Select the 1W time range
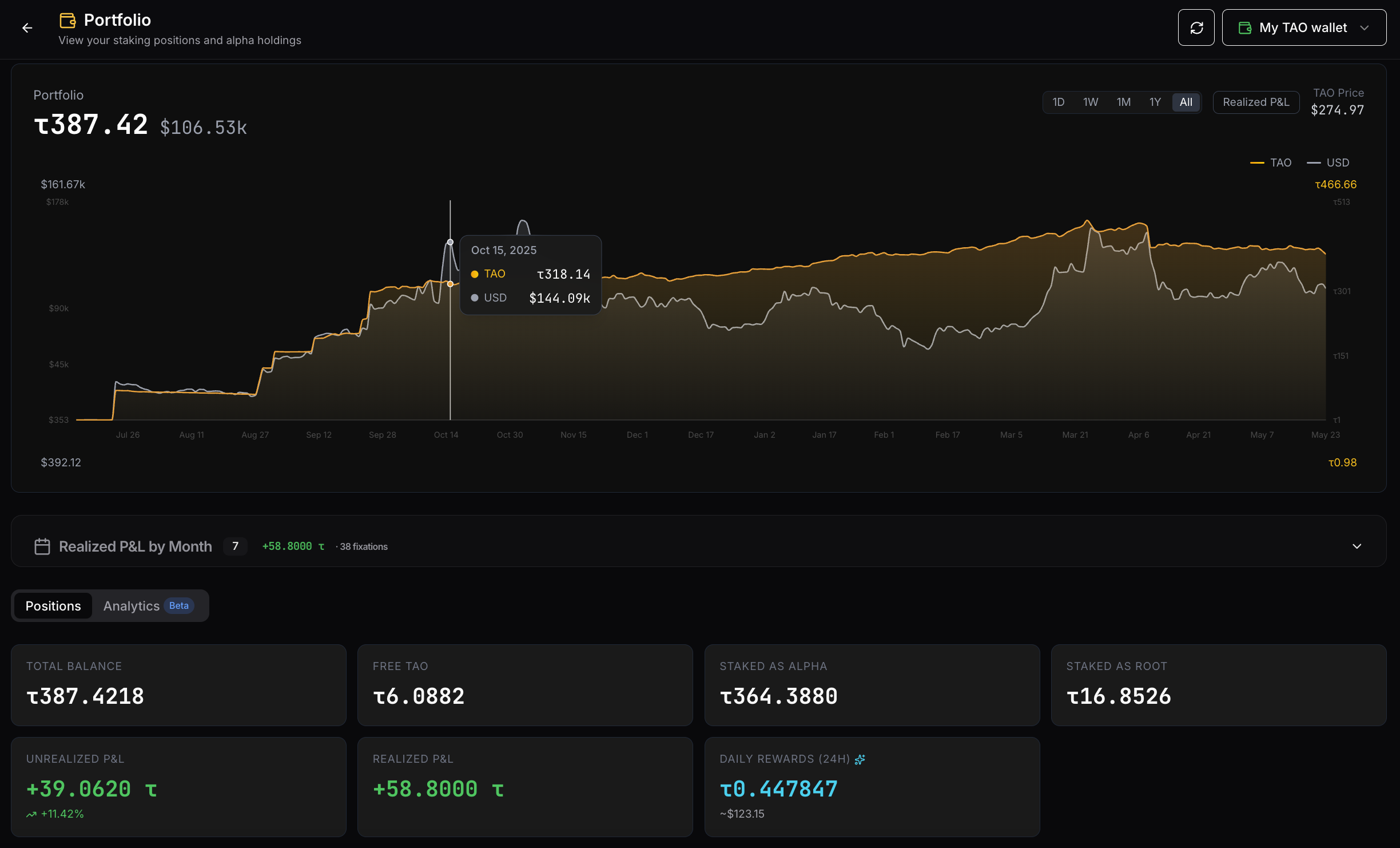The height and width of the screenshot is (848, 1400). 1091,102
